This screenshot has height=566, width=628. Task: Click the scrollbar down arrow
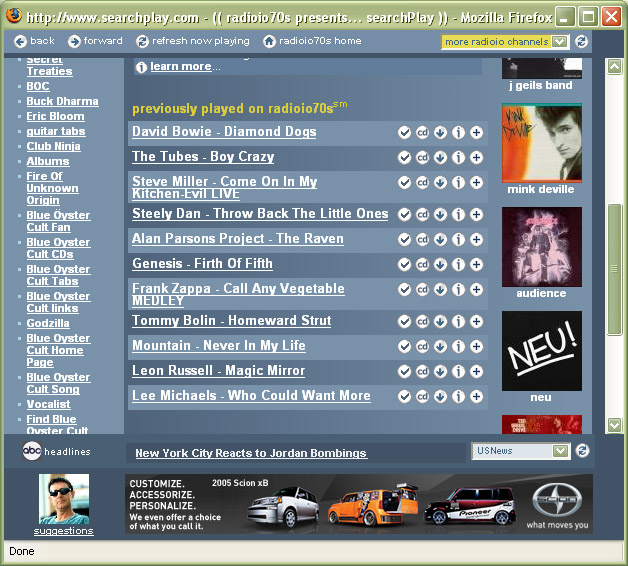tap(614, 425)
